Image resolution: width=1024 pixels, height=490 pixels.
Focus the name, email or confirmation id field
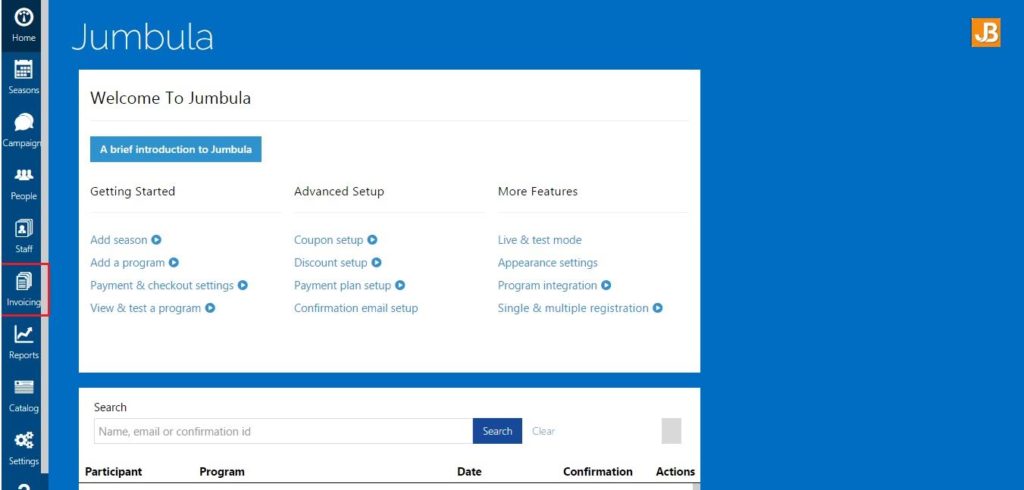tap(283, 431)
